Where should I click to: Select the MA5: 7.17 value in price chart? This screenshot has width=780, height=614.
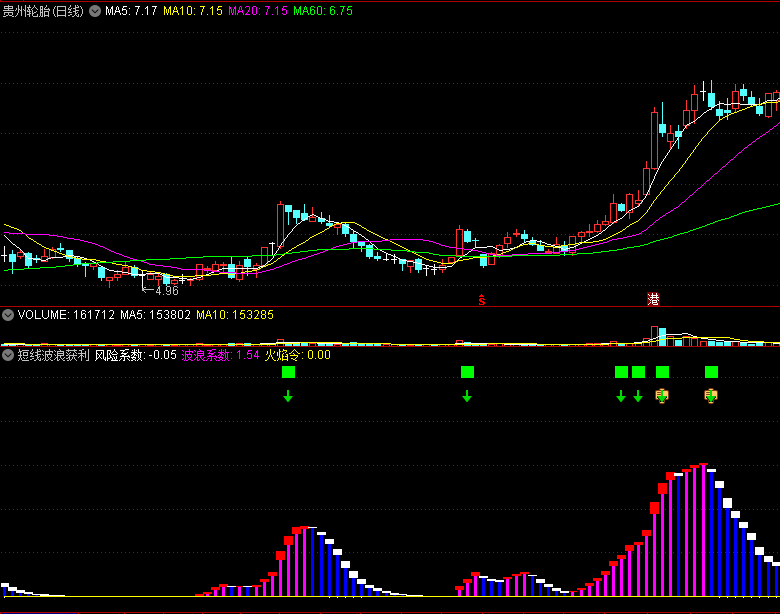pos(131,11)
